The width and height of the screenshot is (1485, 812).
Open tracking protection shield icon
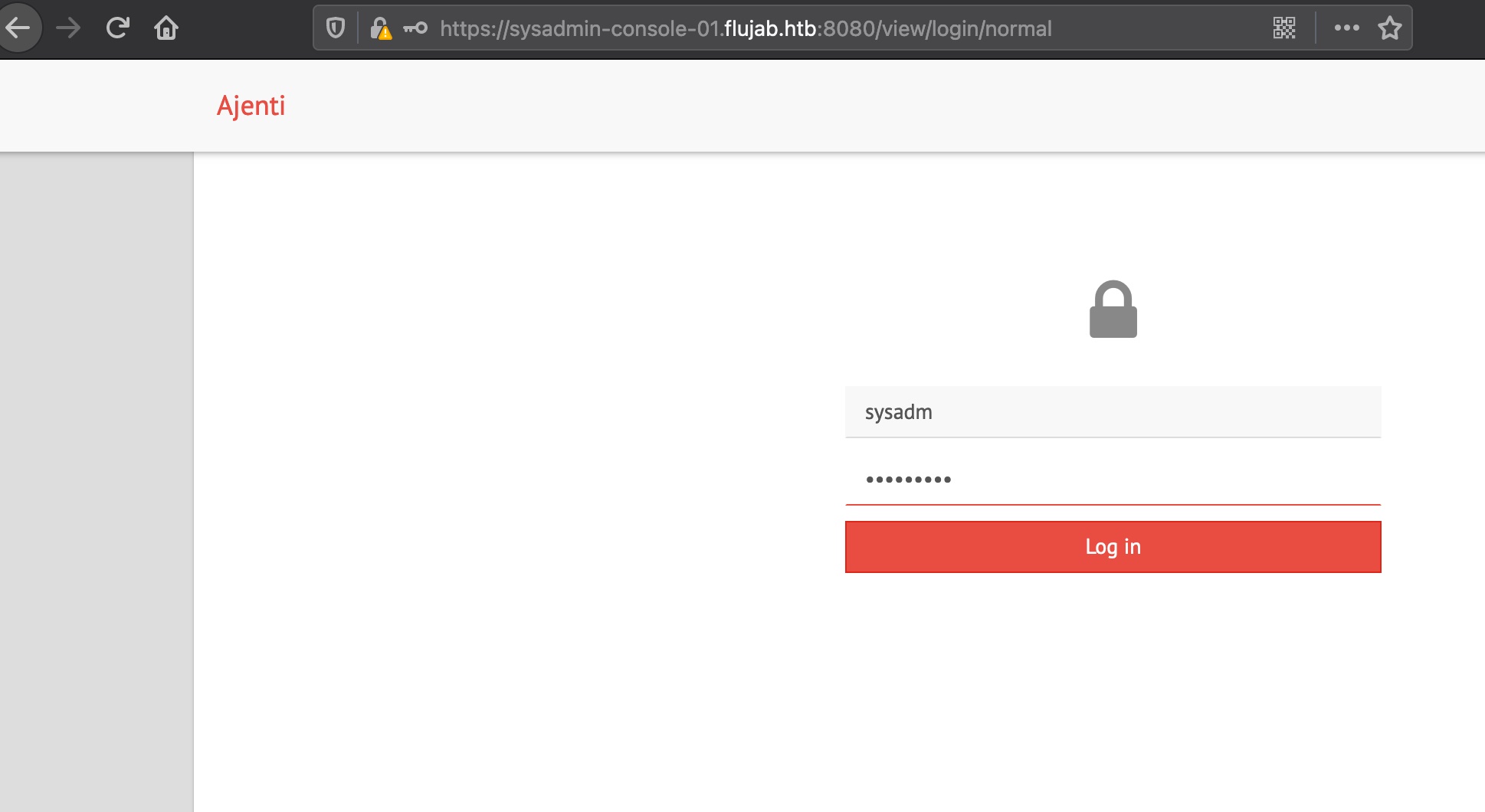tap(335, 28)
